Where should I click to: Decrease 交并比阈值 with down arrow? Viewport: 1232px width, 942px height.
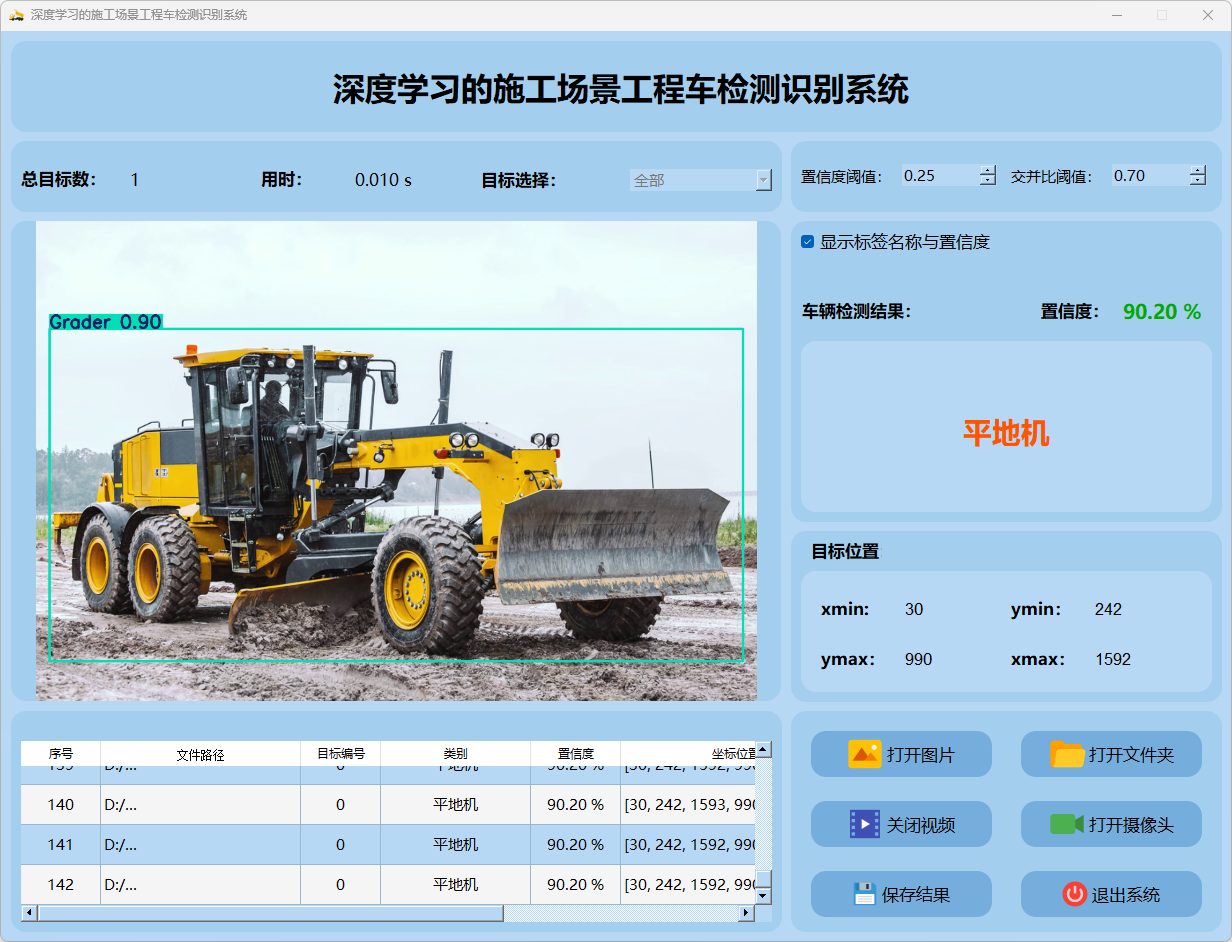[1198, 181]
